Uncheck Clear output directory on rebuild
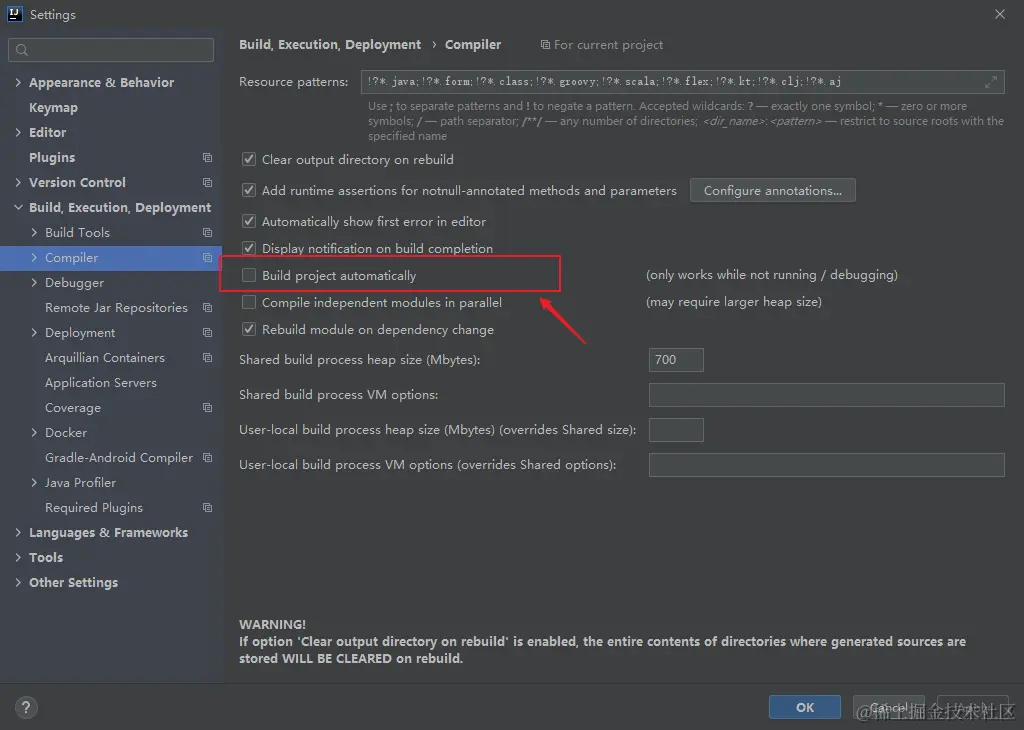This screenshot has width=1024, height=730. pyautogui.click(x=249, y=159)
